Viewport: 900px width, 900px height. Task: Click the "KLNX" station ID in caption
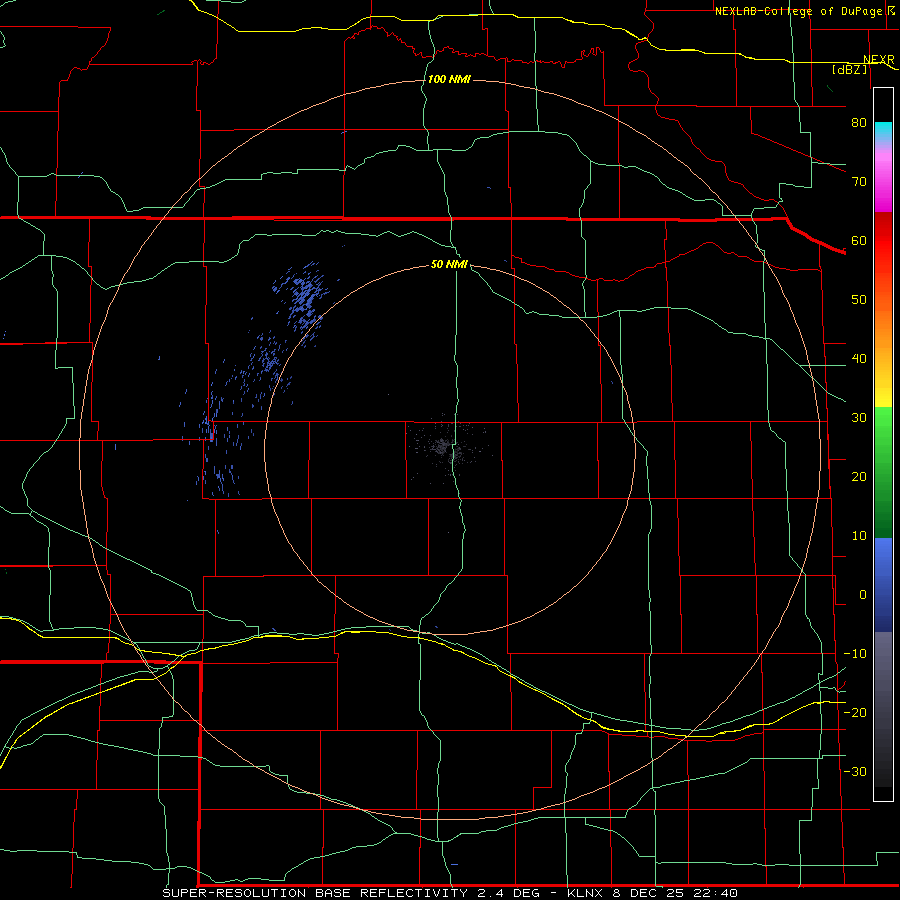click(x=587, y=893)
